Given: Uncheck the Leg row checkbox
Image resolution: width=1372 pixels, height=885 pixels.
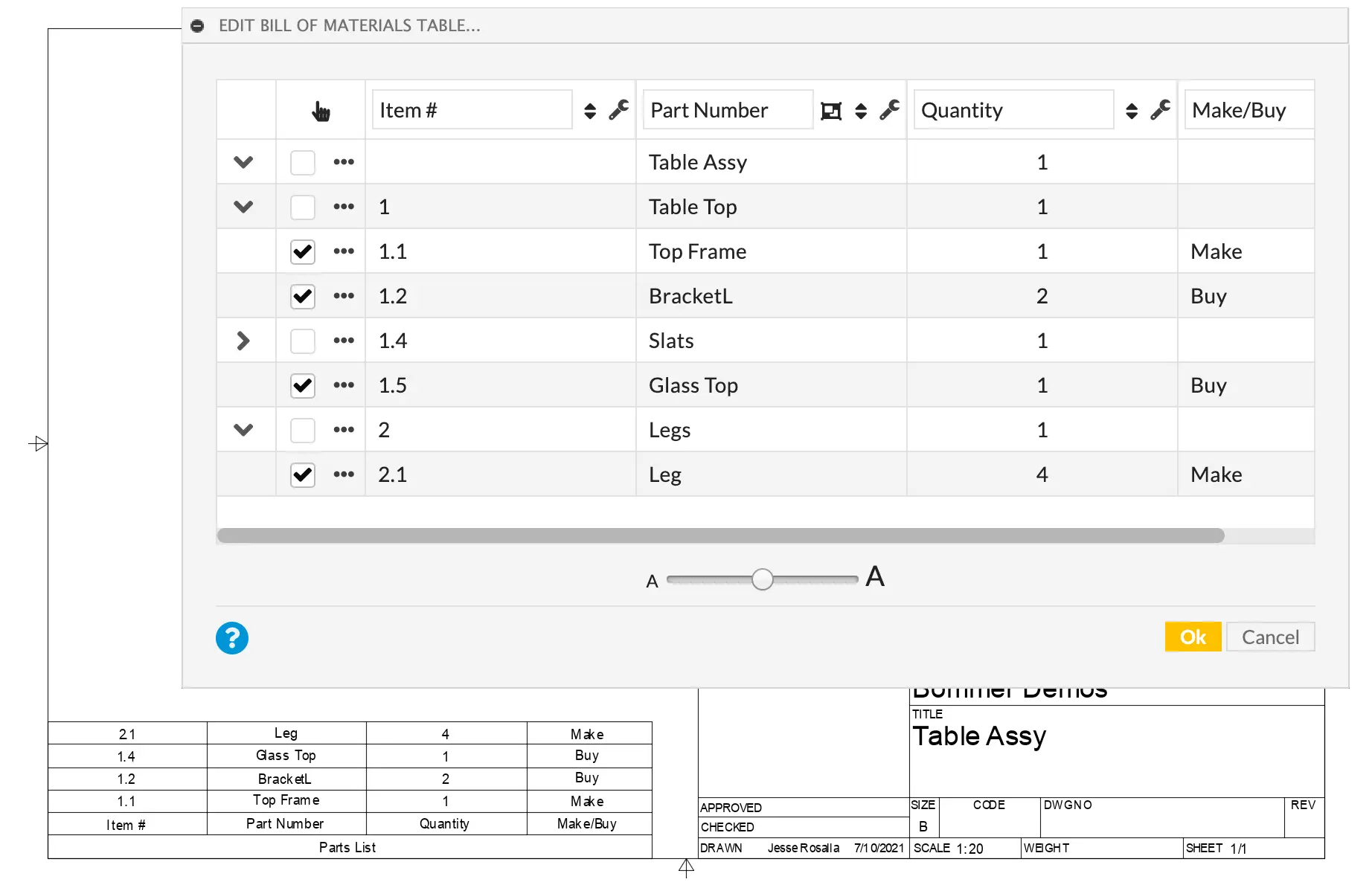Looking at the screenshot, I should click(302, 474).
